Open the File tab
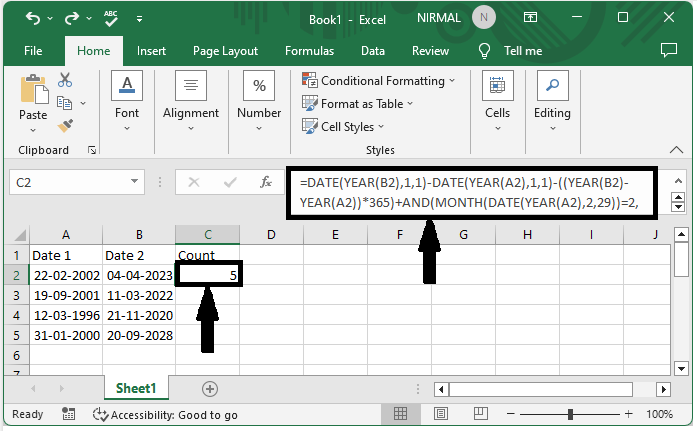Image resolution: width=697 pixels, height=431 pixels. 33,51
